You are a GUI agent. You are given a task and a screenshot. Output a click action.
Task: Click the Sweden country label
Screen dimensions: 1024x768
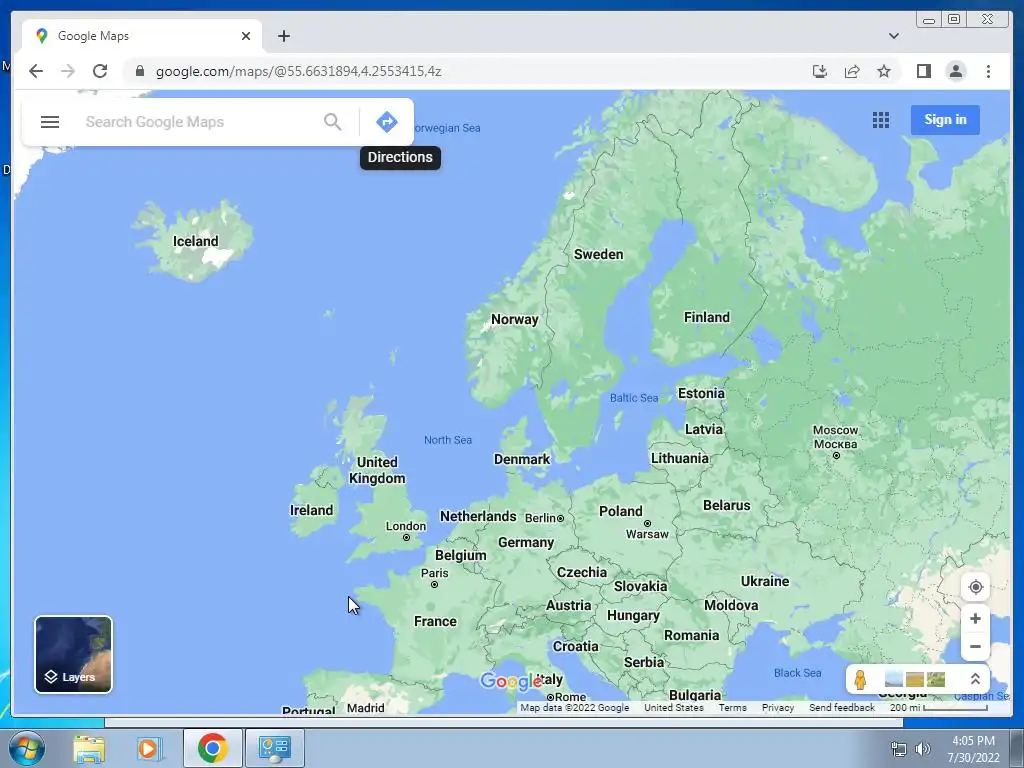[598, 255]
